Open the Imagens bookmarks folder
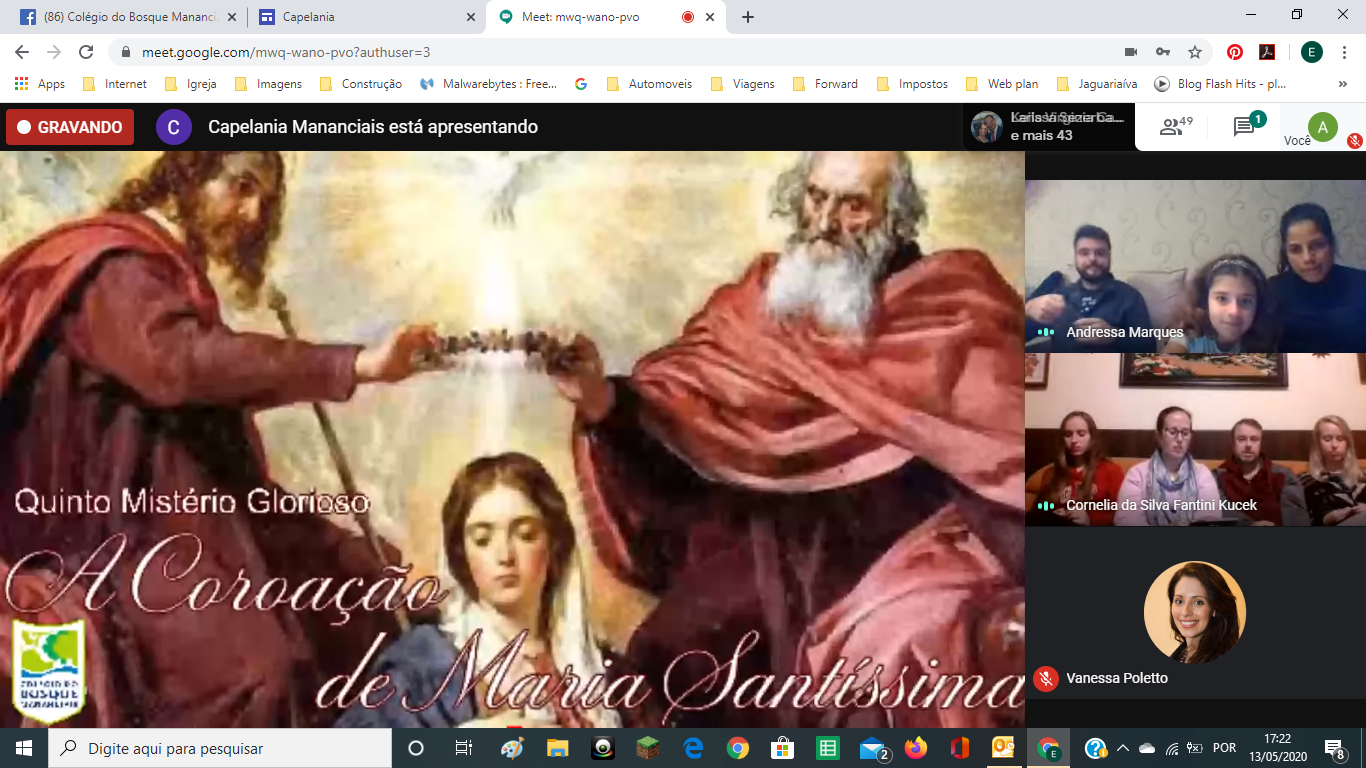Screen dimensions: 1366x768 click(268, 84)
